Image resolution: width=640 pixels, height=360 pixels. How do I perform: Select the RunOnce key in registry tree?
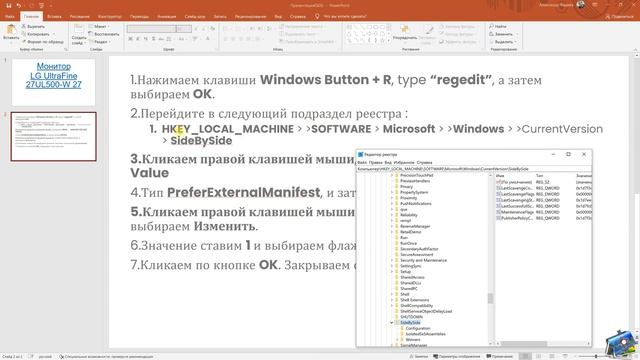[x=408, y=243]
